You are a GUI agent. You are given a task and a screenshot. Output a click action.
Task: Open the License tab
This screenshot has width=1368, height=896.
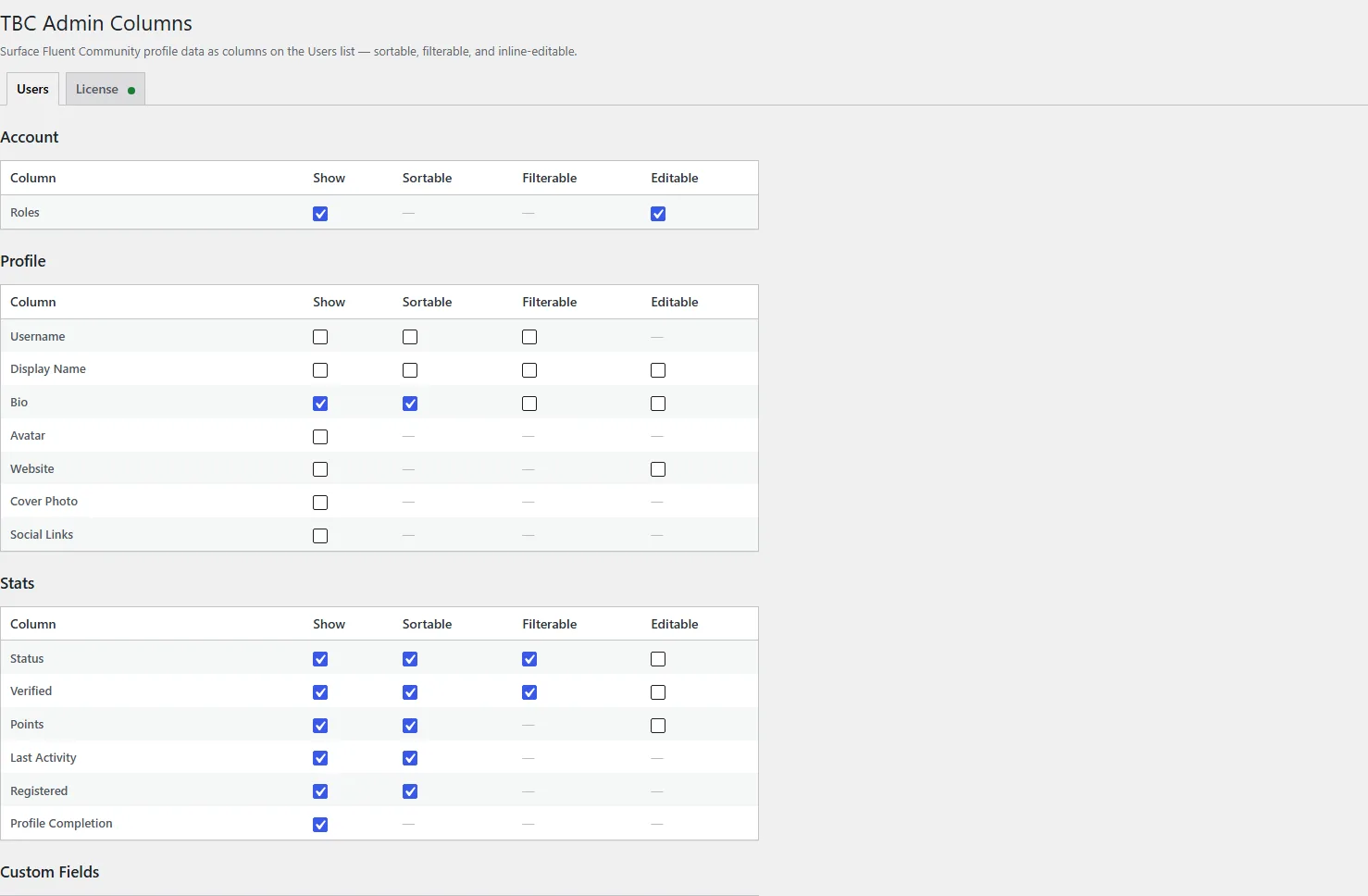coord(106,89)
